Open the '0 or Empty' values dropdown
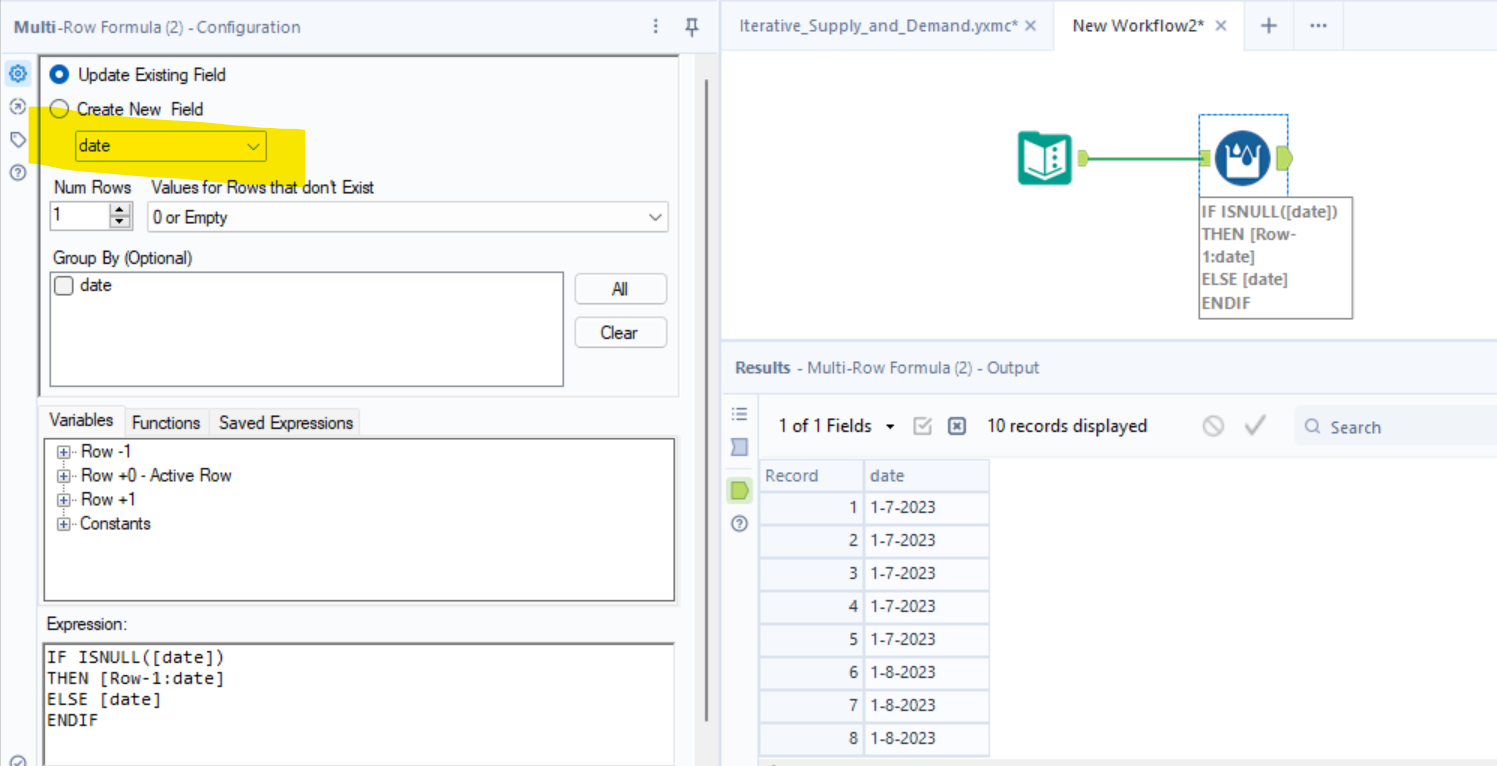The image size is (1497, 766). click(655, 217)
